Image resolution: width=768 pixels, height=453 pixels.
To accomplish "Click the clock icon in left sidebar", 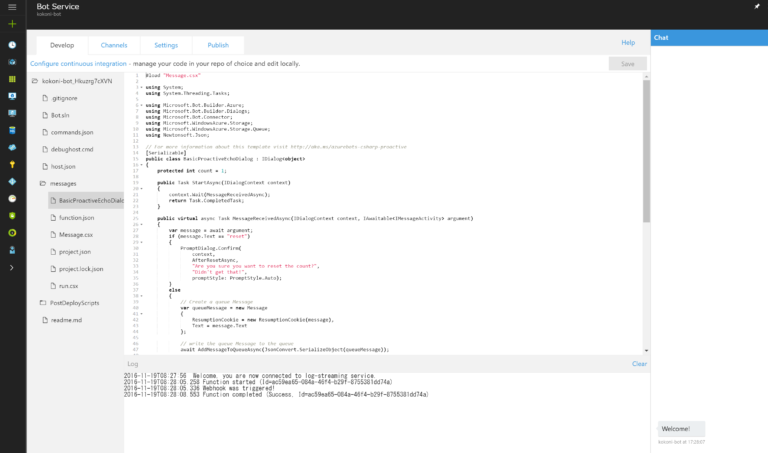I will tap(11, 45).
